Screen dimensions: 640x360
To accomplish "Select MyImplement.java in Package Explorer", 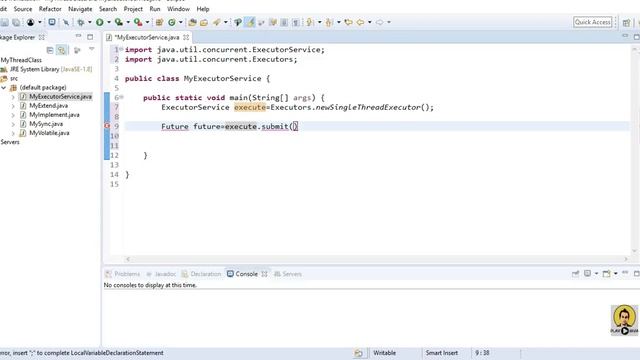I will coord(54,115).
